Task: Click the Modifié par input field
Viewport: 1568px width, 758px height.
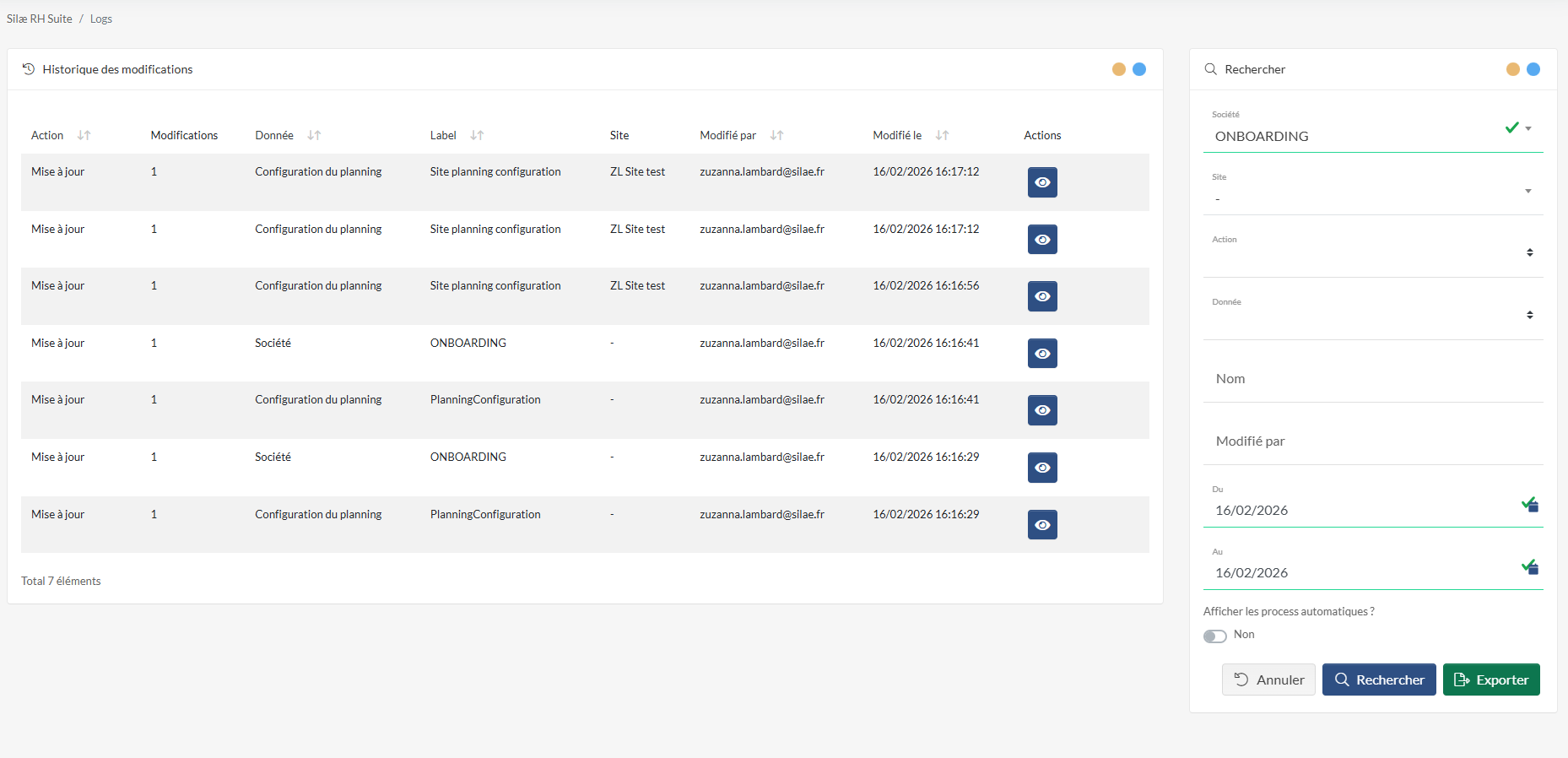Action: (x=1372, y=441)
